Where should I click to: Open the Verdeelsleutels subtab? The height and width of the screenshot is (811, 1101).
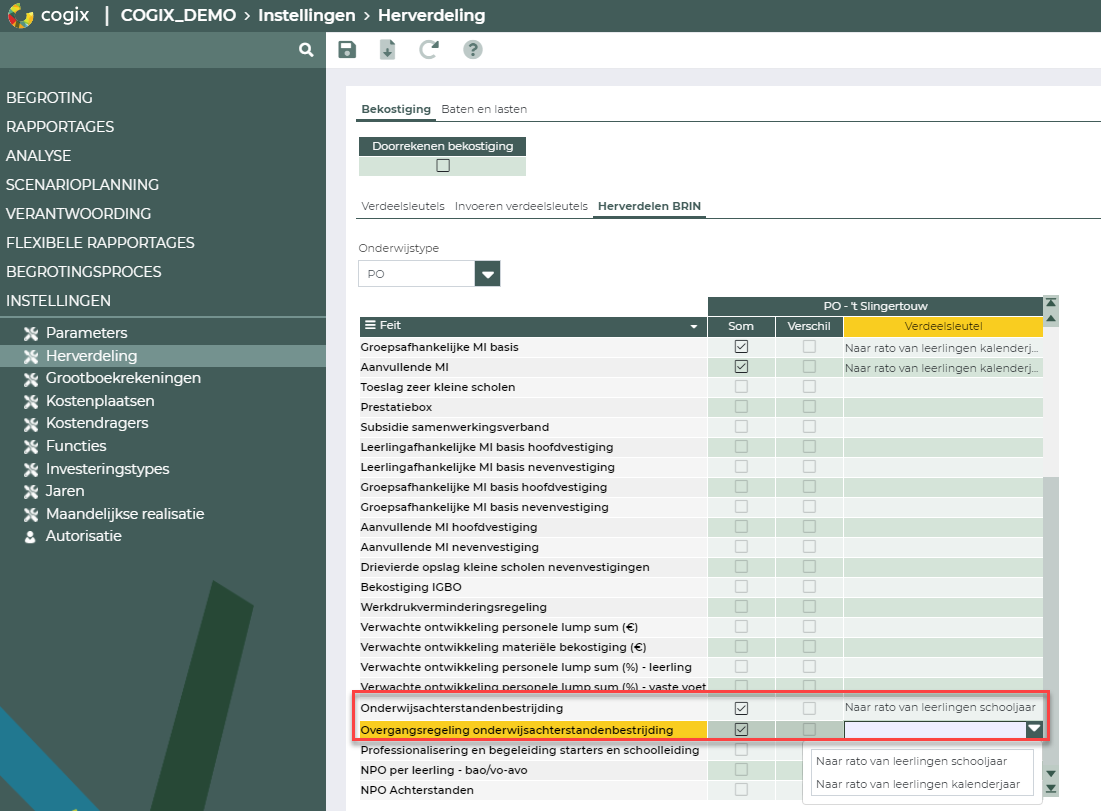(x=403, y=206)
